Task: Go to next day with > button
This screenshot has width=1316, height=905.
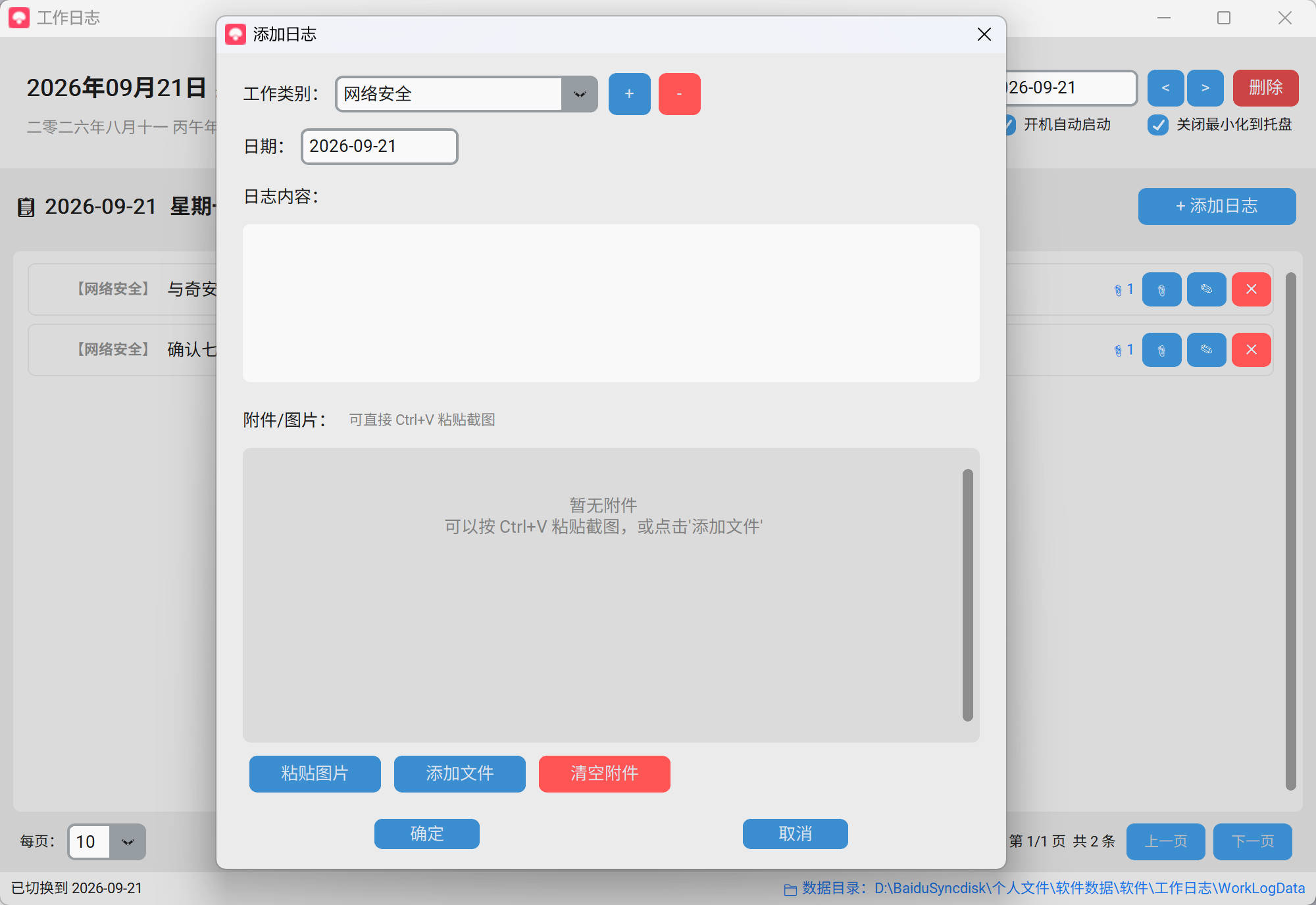Action: coord(1205,87)
